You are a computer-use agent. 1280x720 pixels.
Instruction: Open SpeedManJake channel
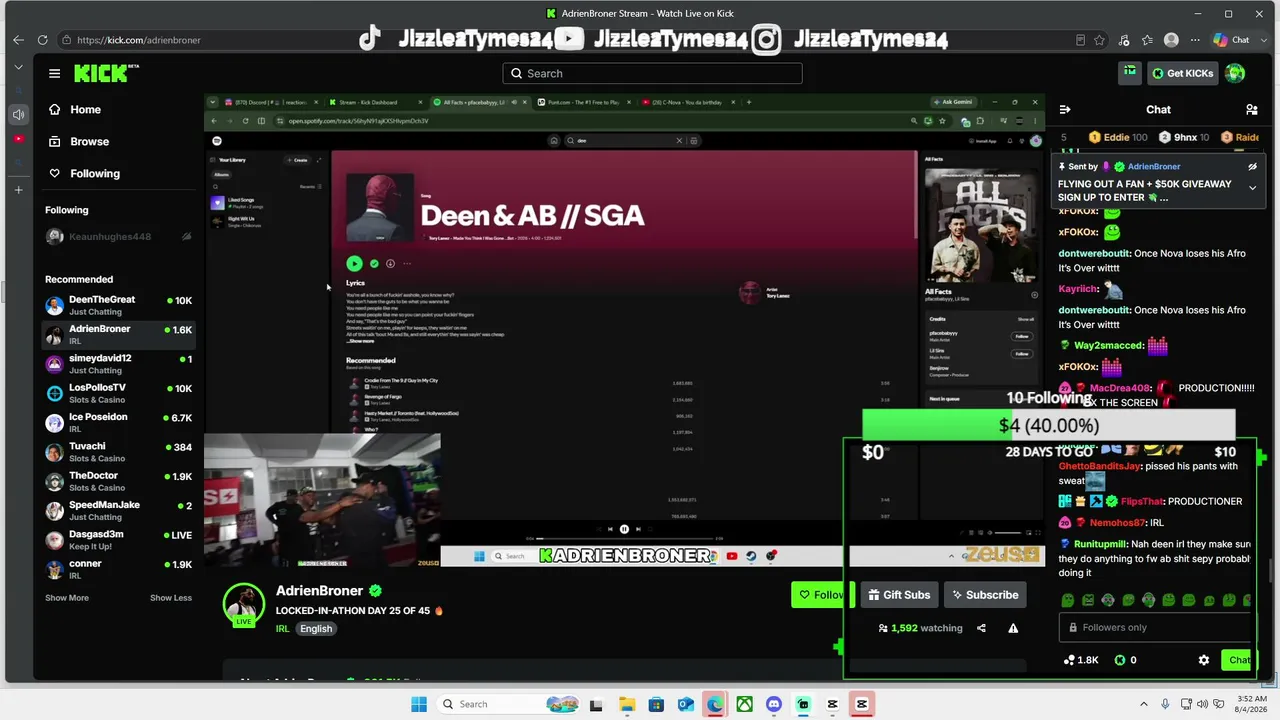click(119, 510)
